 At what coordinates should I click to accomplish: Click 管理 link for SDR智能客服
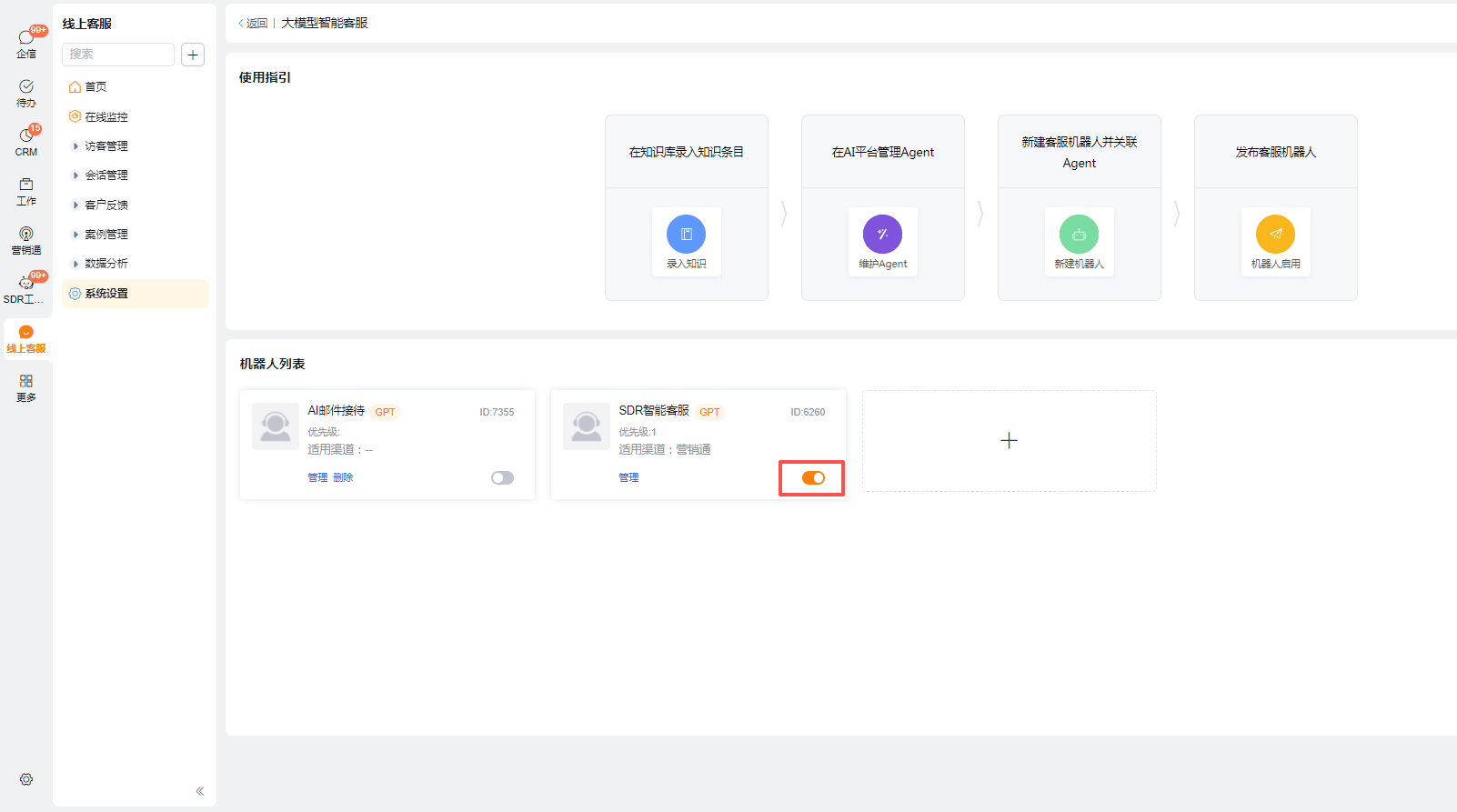pyautogui.click(x=628, y=478)
